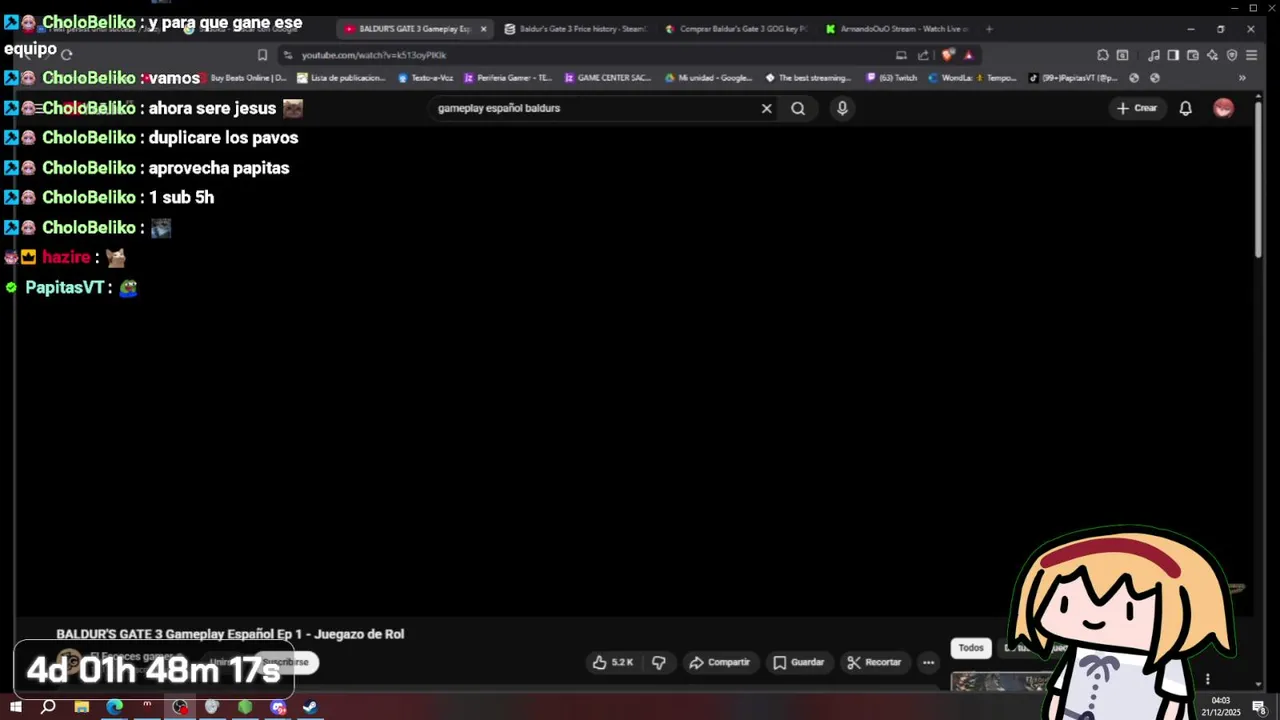Select the Todos filter chip
This screenshot has height=720, width=1280.
tap(971, 648)
